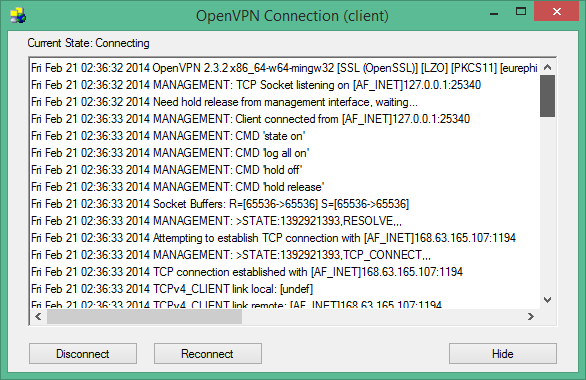Click the horizontal scrollbar right arrow
The height and width of the screenshot is (380, 586).
pos(531,317)
